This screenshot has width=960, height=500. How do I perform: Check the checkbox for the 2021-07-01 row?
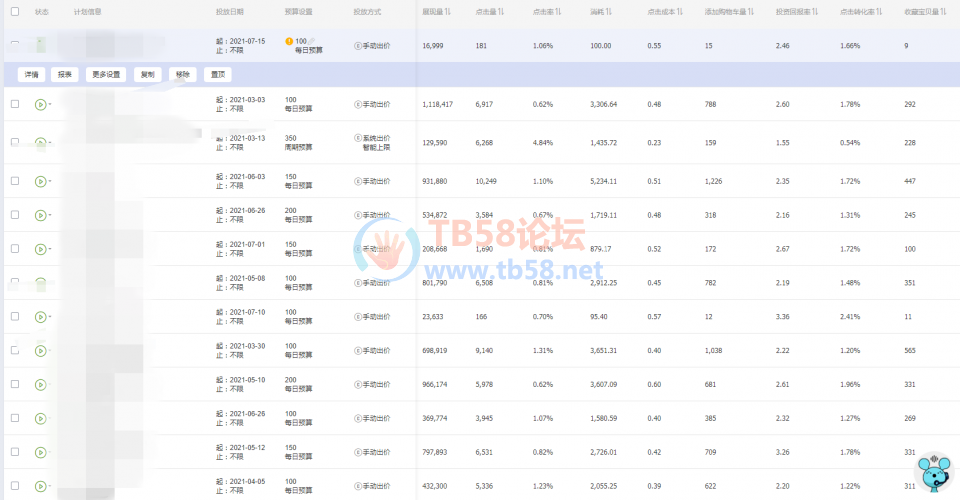coord(15,248)
